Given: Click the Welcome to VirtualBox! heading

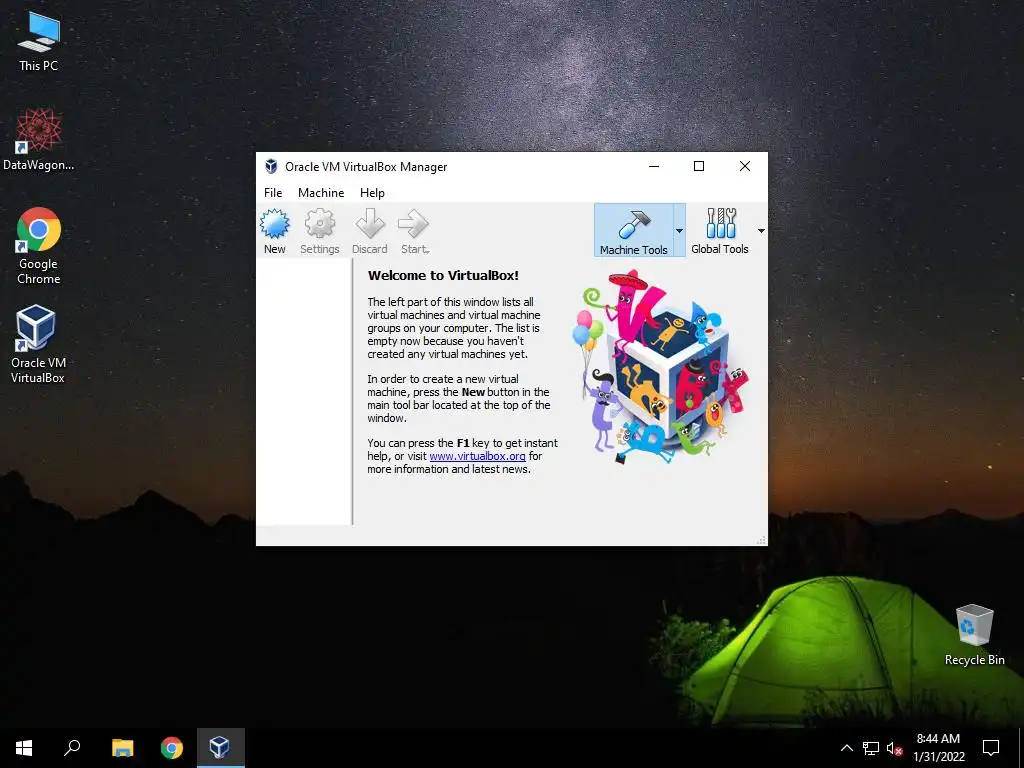Looking at the screenshot, I should pos(443,276).
